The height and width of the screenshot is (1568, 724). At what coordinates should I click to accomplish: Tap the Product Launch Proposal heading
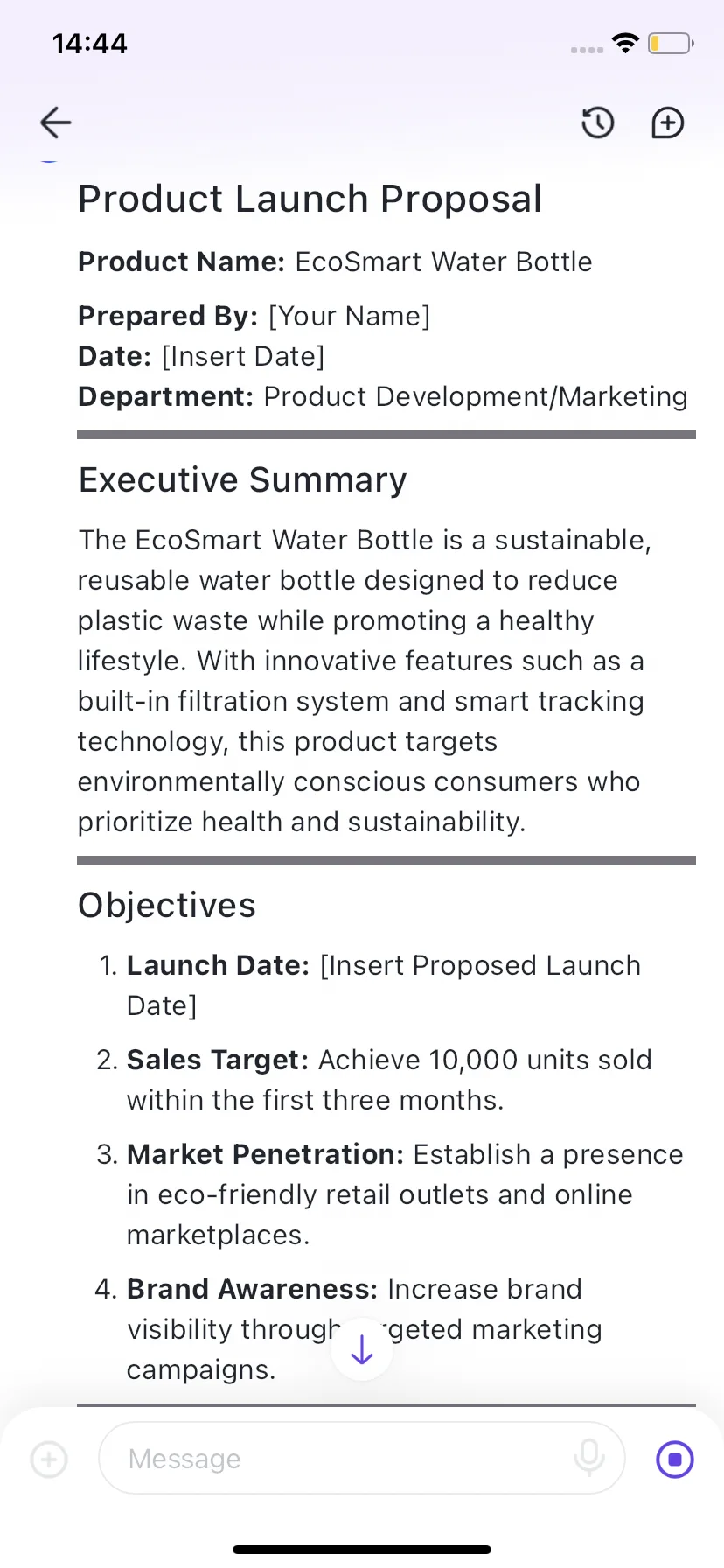coord(310,199)
